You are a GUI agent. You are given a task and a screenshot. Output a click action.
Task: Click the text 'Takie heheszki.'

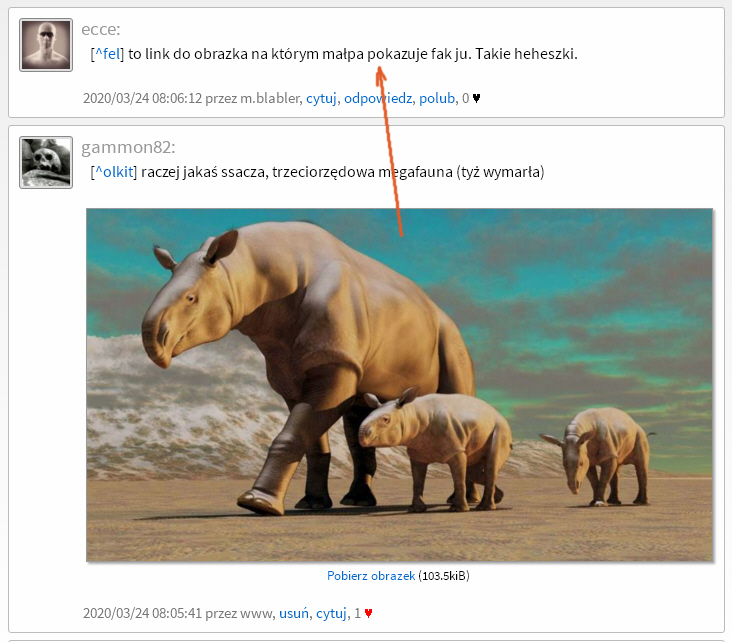coord(526,54)
